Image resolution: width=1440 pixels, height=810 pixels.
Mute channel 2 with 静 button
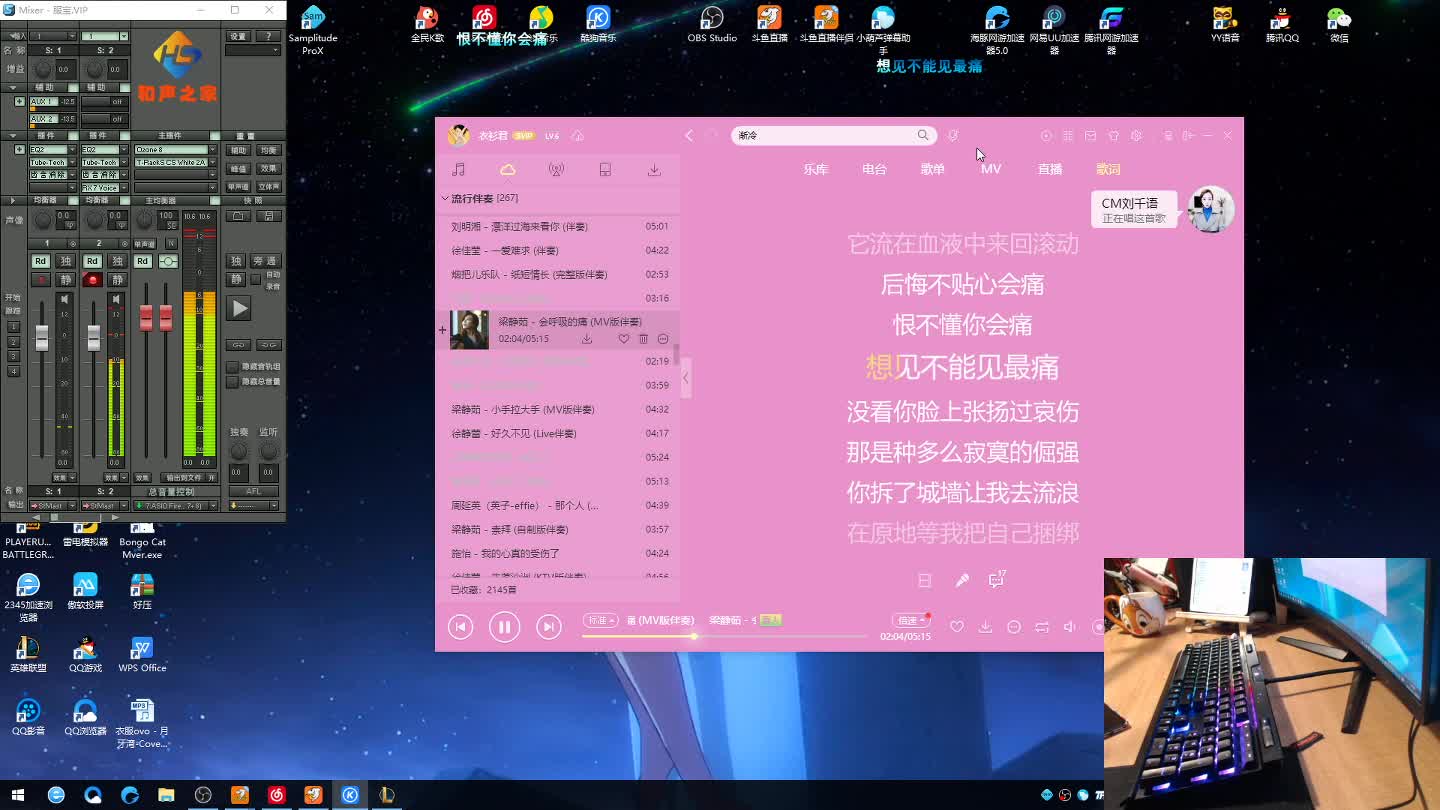[x=117, y=280]
